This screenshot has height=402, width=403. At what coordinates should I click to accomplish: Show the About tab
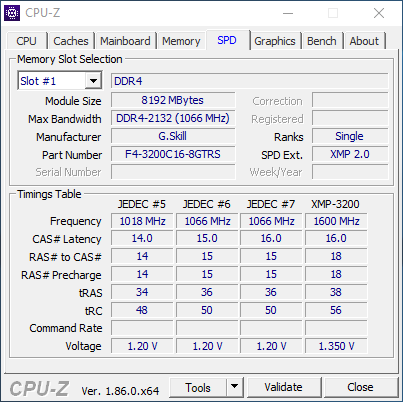coord(364,41)
